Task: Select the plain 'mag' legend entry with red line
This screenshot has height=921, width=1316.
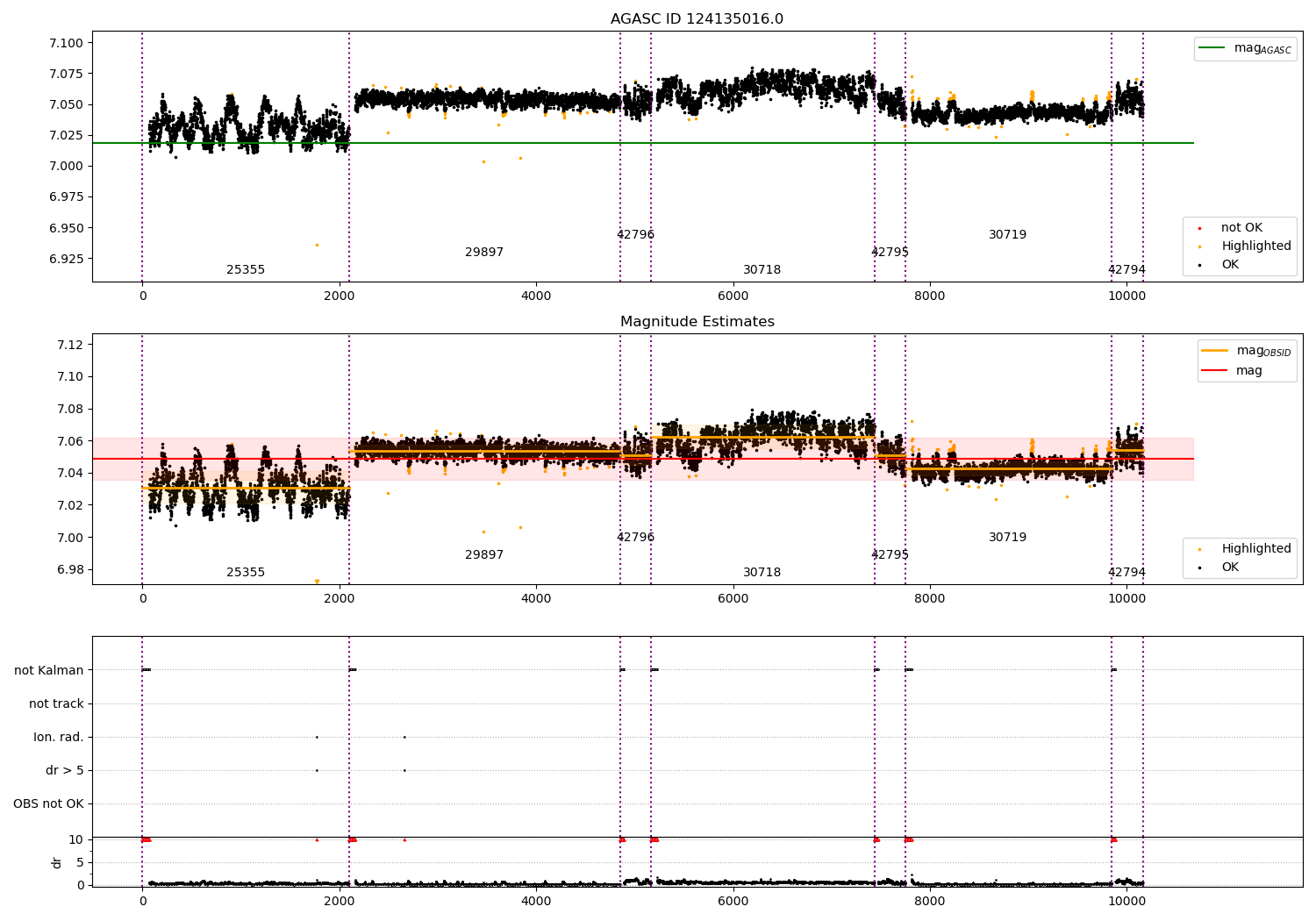Action: pos(1232,371)
